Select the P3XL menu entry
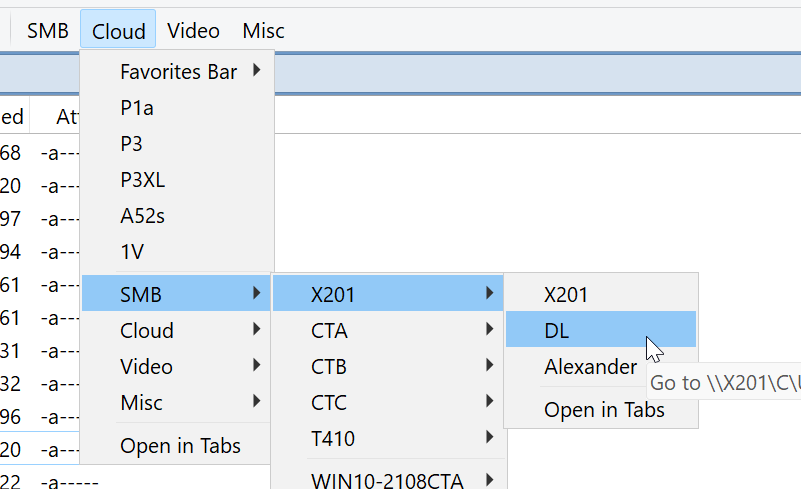The width and height of the screenshot is (801, 489). pyautogui.click(x=142, y=180)
